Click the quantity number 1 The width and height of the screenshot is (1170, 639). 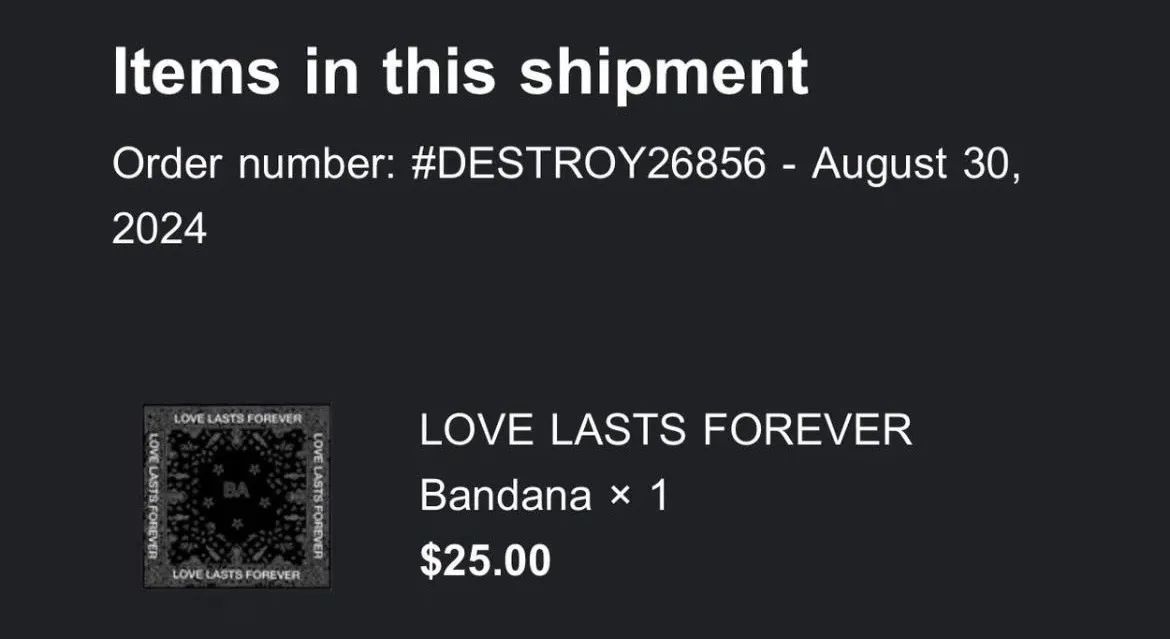pos(658,496)
